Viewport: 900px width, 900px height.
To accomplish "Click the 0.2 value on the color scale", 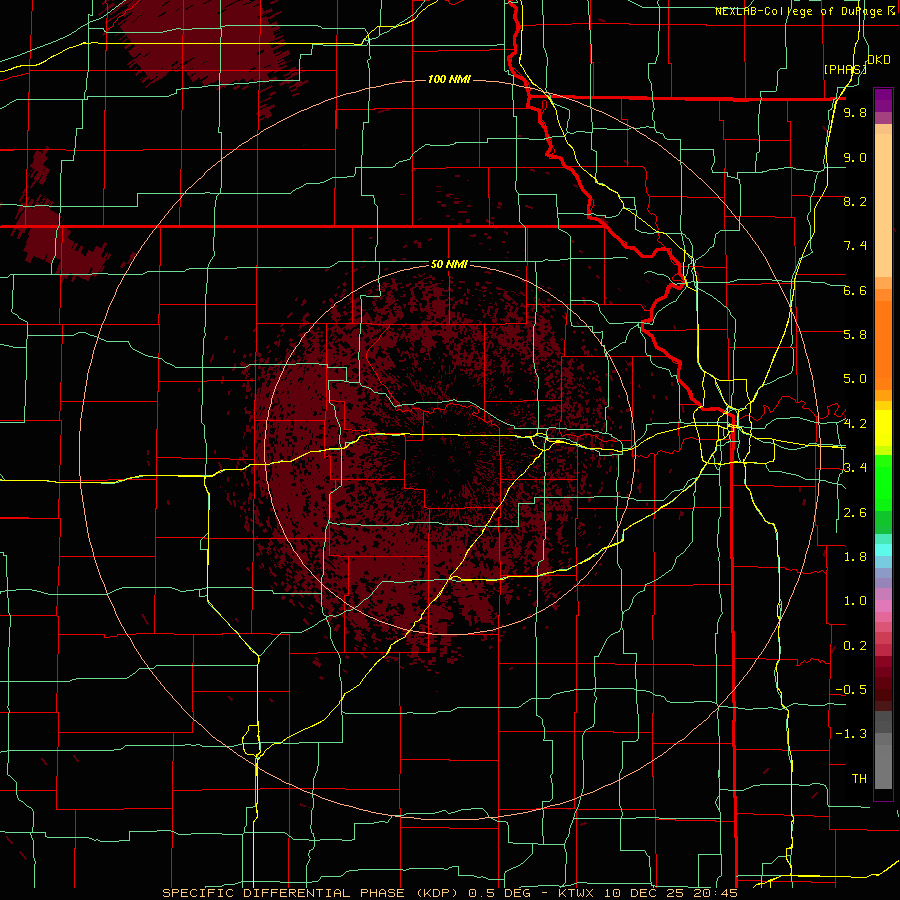I will (x=855, y=646).
